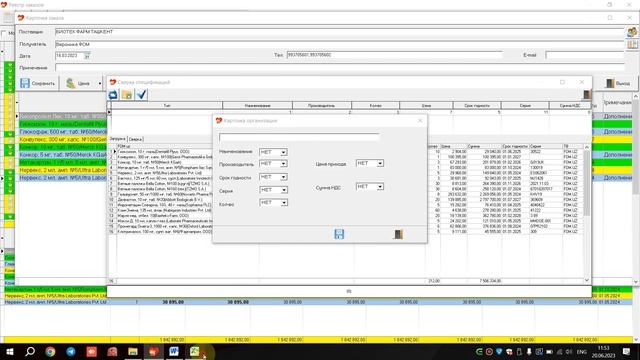Click the Тип column header
The height and width of the screenshot is (360, 640).
tap(167, 105)
